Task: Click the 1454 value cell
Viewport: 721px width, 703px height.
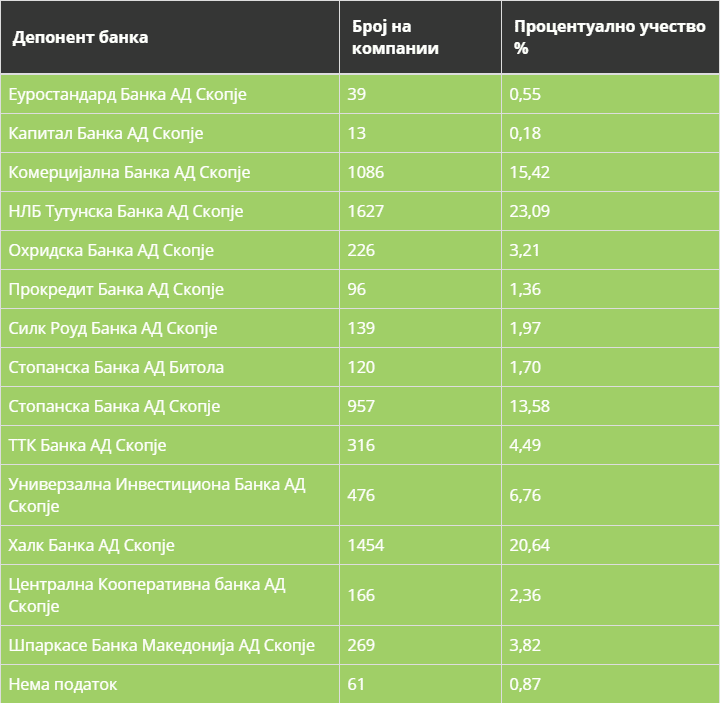Action: [x=420, y=545]
